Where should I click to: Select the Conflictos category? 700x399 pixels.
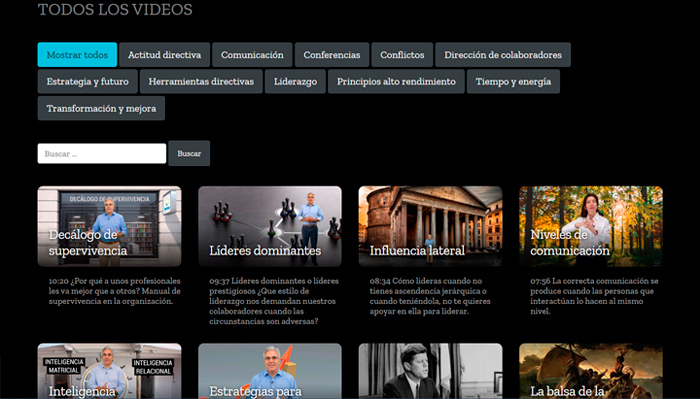(402, 55)
